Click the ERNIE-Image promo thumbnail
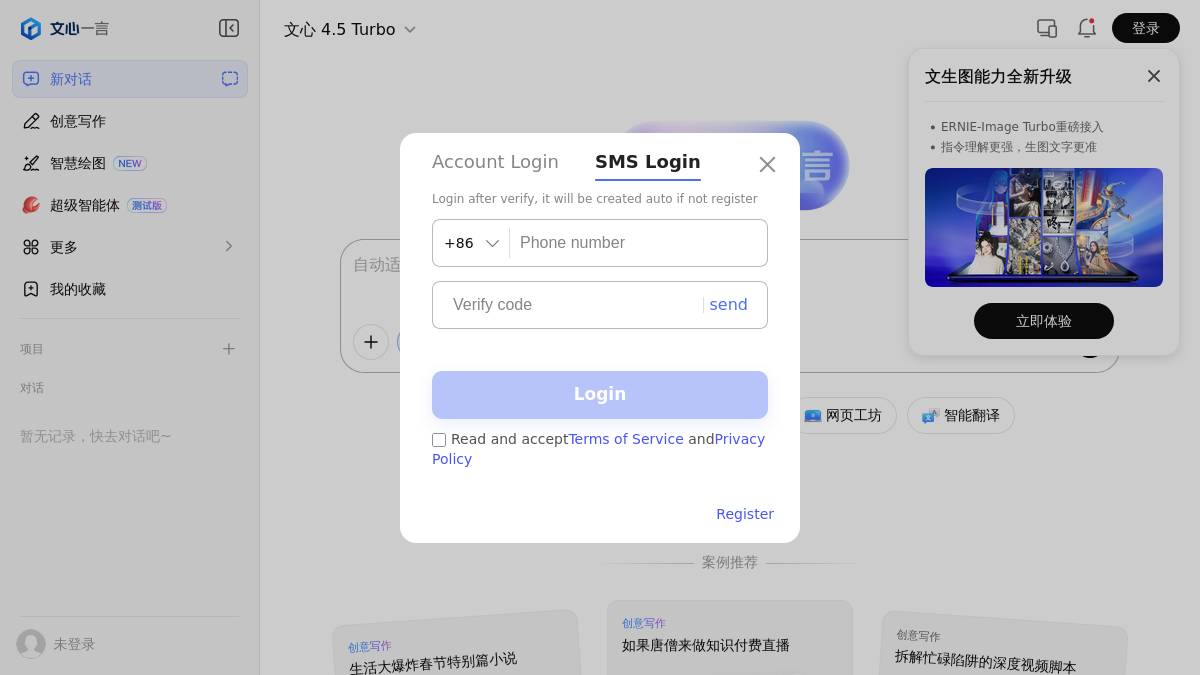The width and height of the screenshot is (1200, 675). 1044,227
